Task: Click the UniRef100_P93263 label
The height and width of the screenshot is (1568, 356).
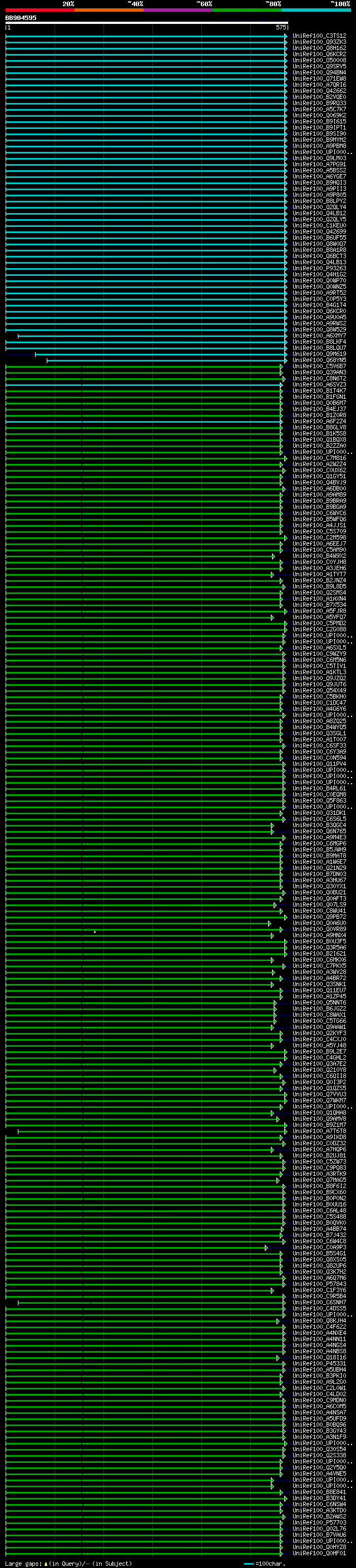Action: point(319,268)
